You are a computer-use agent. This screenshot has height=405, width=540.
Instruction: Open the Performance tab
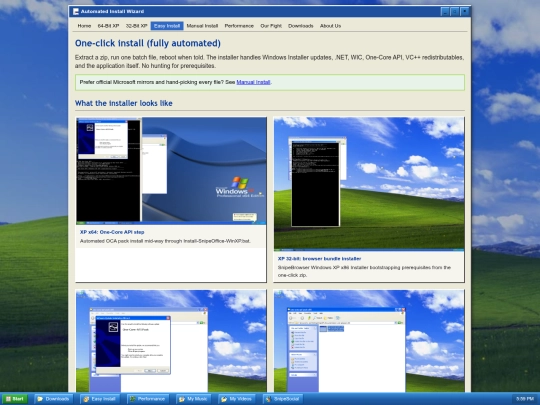click(x=239, y=26)
